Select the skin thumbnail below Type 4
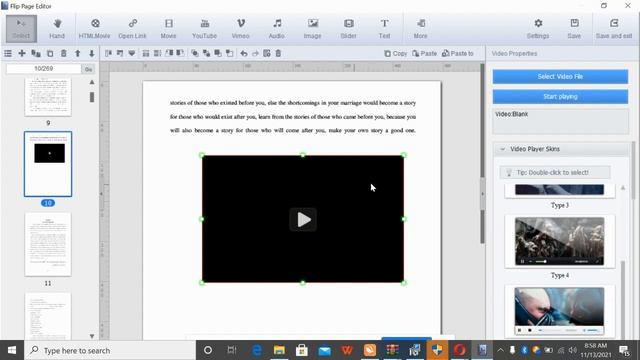Image resolution: width=640 pixels, height=360 pixels. pyautogui.click(x=559, y=311)
